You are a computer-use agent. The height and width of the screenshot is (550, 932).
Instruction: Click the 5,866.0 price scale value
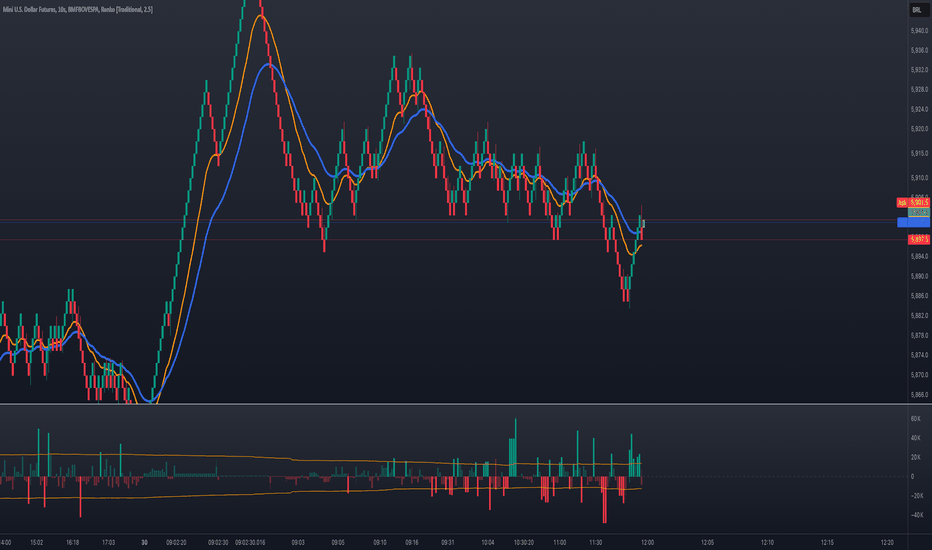click(919, 394)
